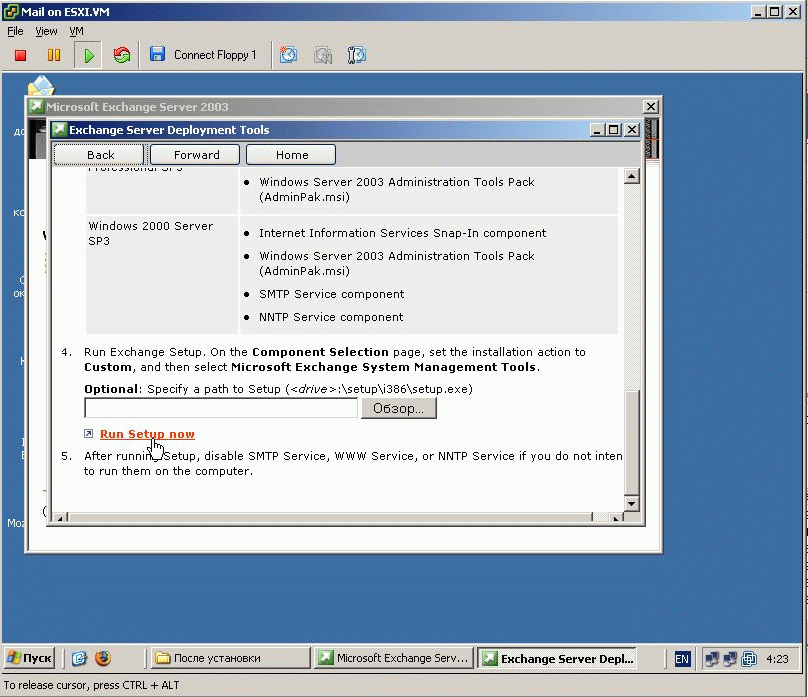Image resolution: width=808 pixels, height=697 pixels.
Task: Click Windows 2000 Server SP3 cell
Action: coord(162,275)
